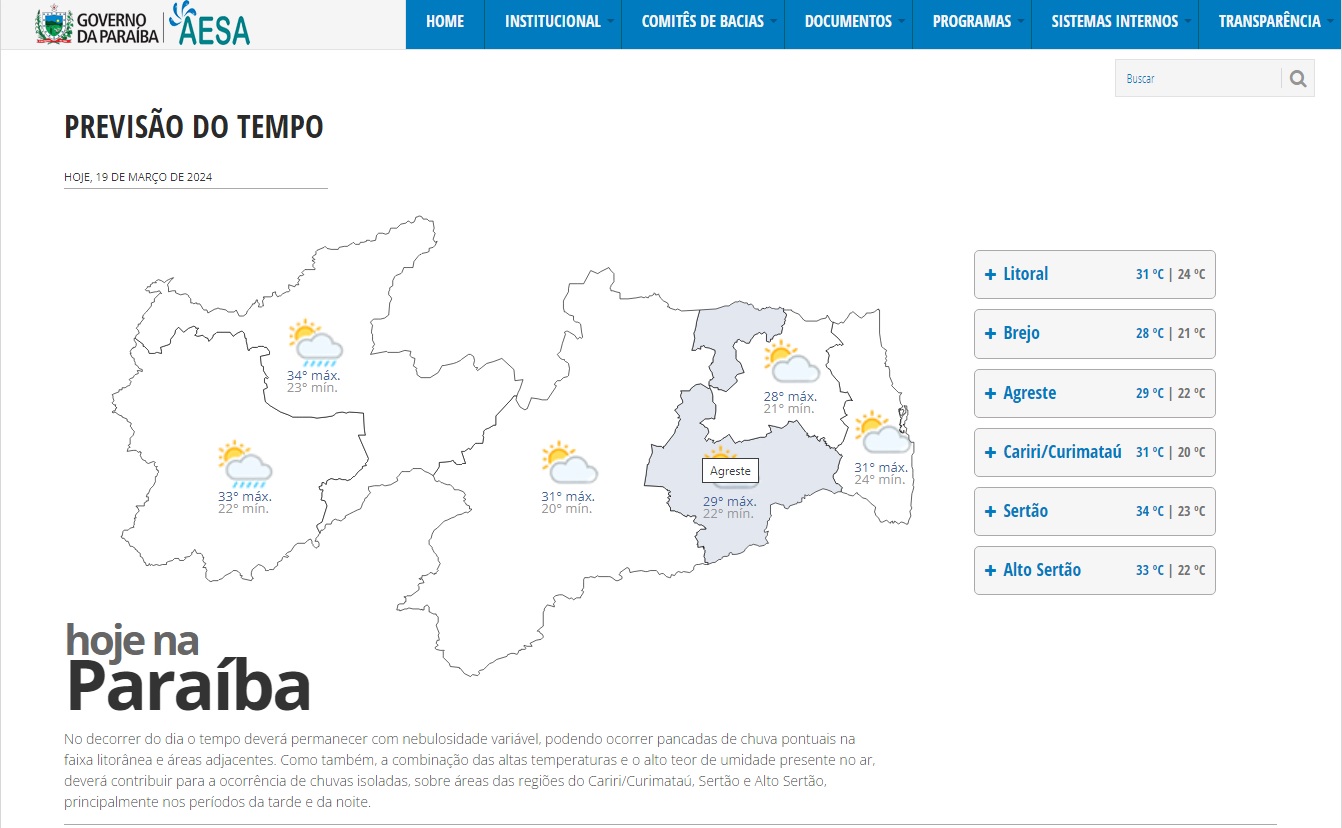Open the Institucional menu
The height and width of the screenshot is (828, 1342).
(x=552, y=21)
